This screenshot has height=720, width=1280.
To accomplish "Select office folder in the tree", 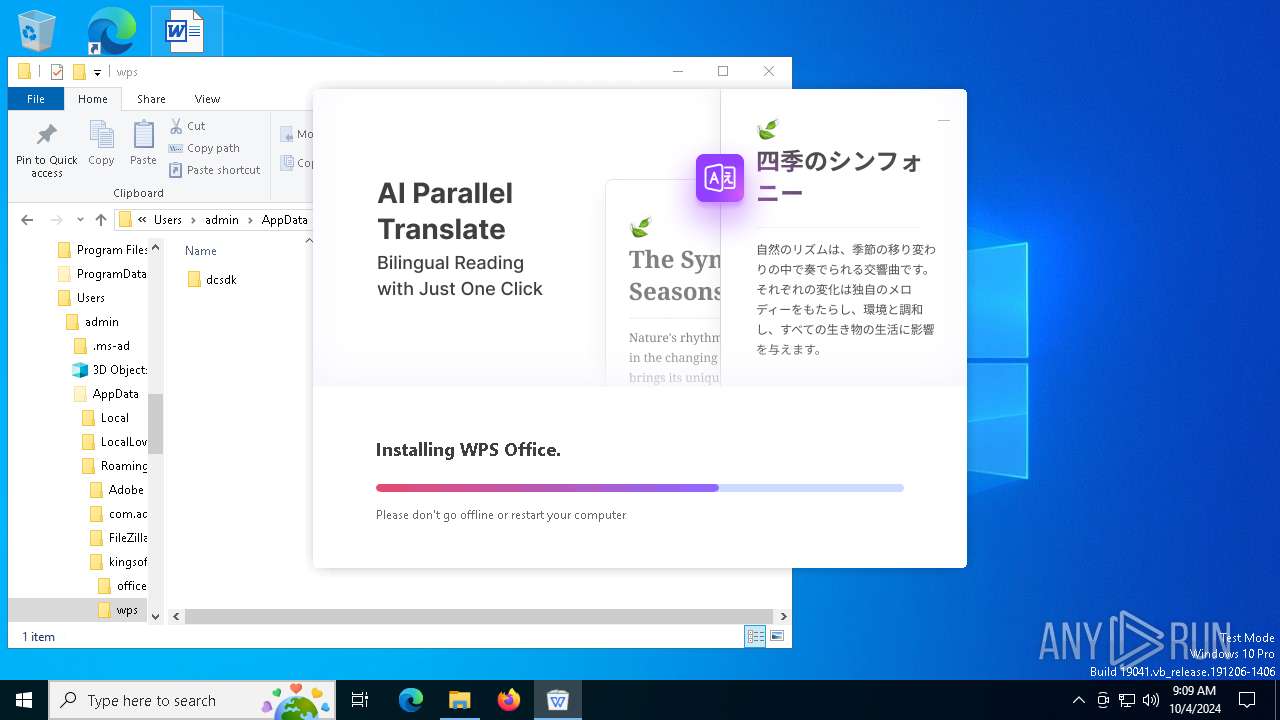I will (x=122, y=586).
